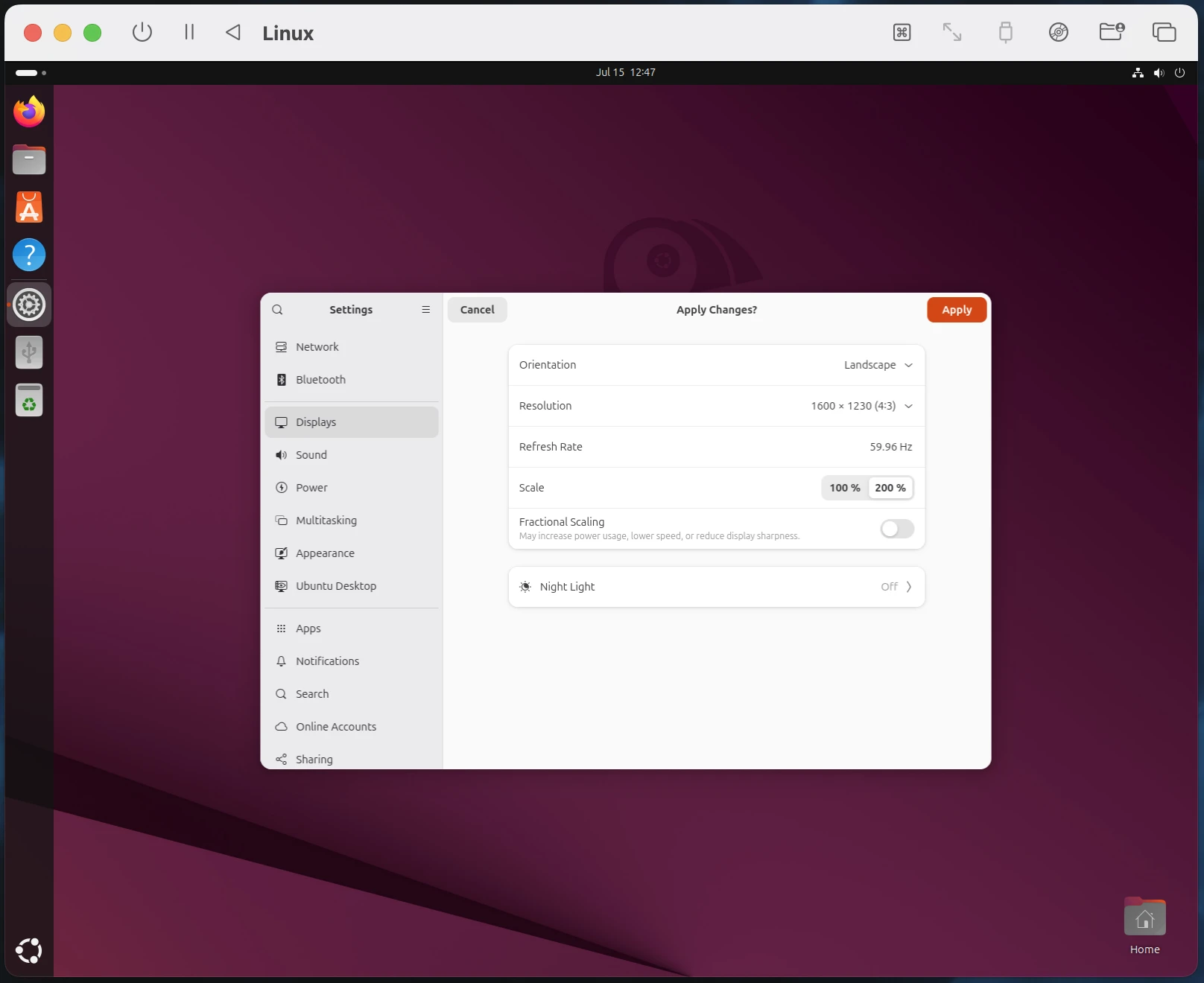This screenshot has height=983, width=1204.
Task: Open the clock calendar Jul 15 12:47
Action: (x=626, y=72)
